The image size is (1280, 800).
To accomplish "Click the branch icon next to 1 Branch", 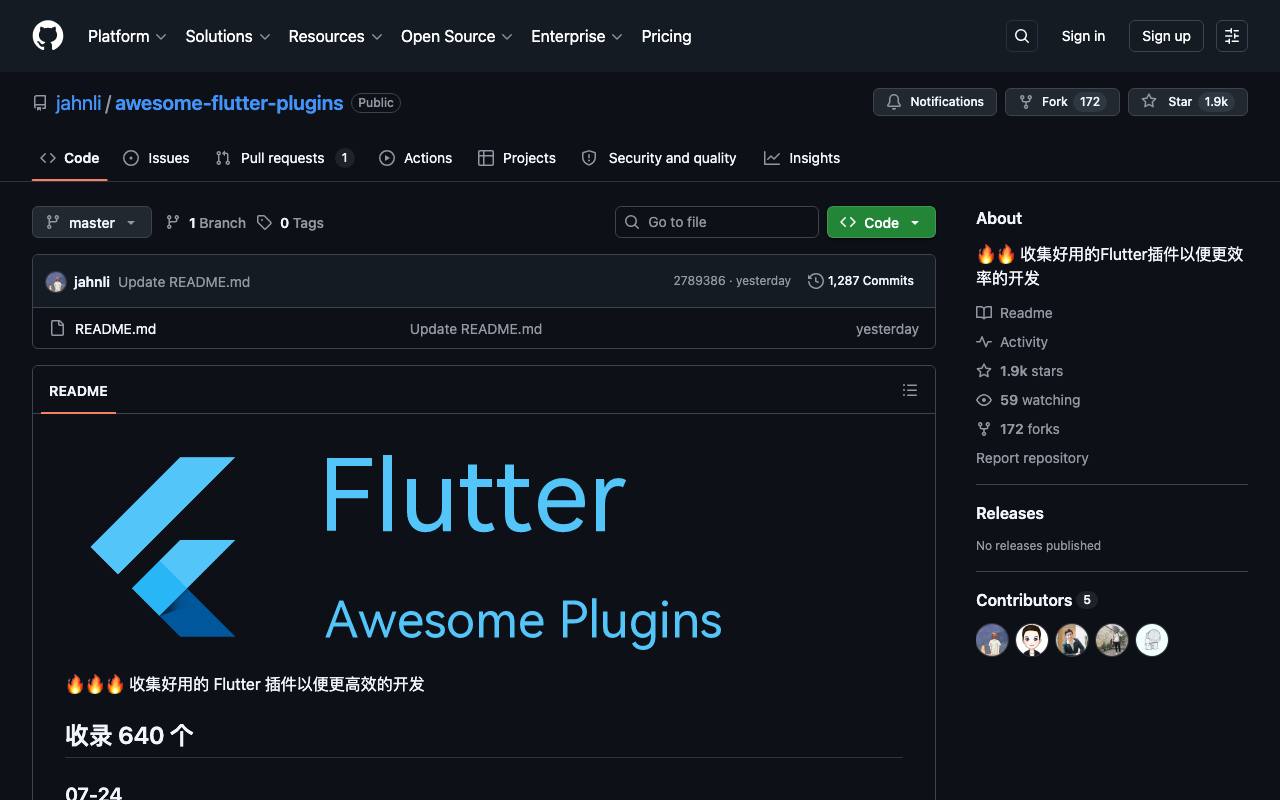I will pyautogui.click(x=173, y=223).
